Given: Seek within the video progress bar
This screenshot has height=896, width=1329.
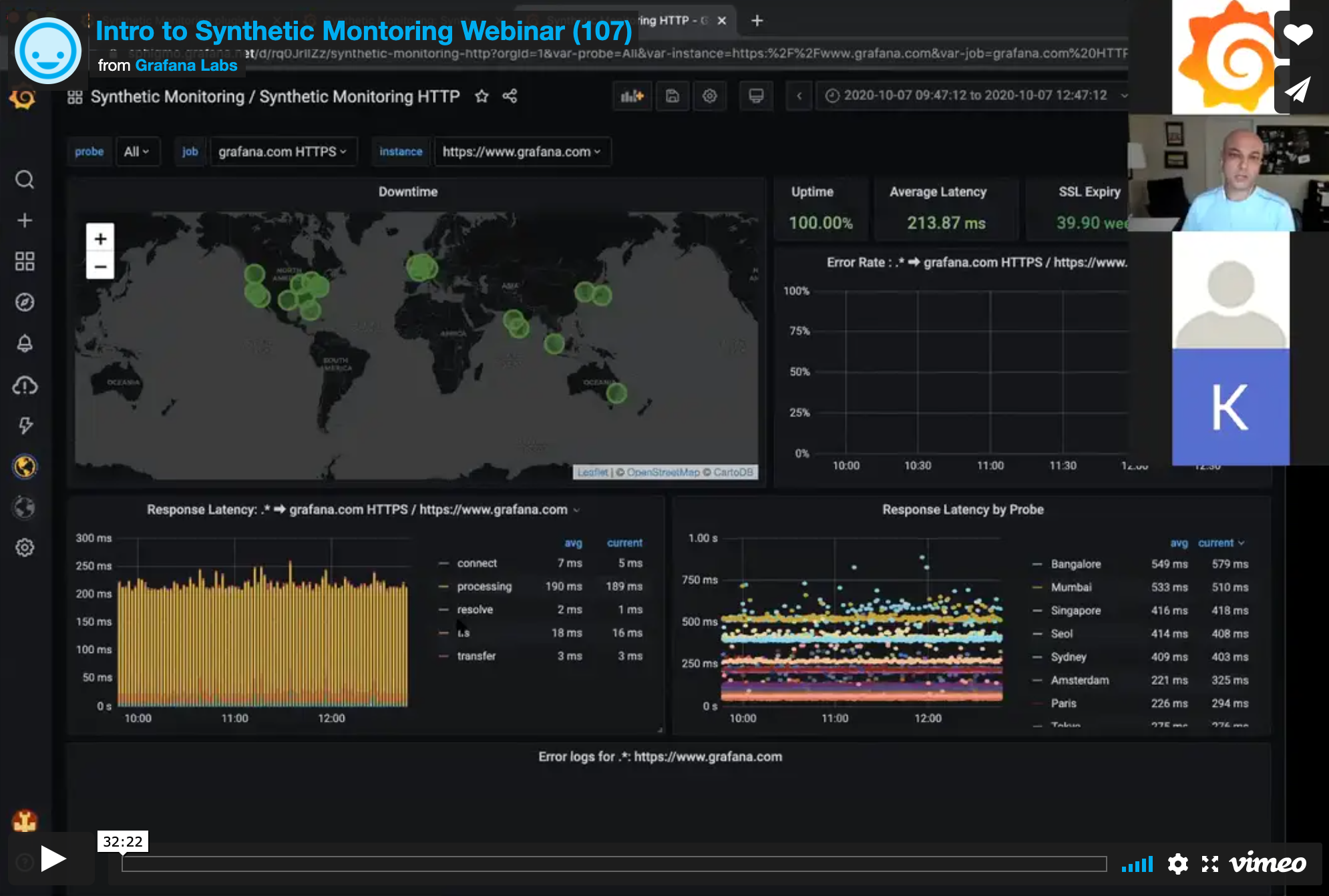Looking at the screenshot, I should coord(614,864).
